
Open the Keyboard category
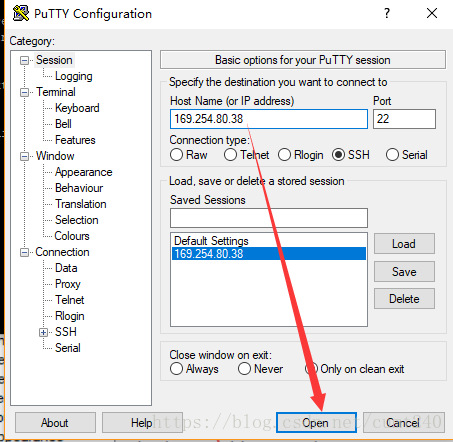77,108
